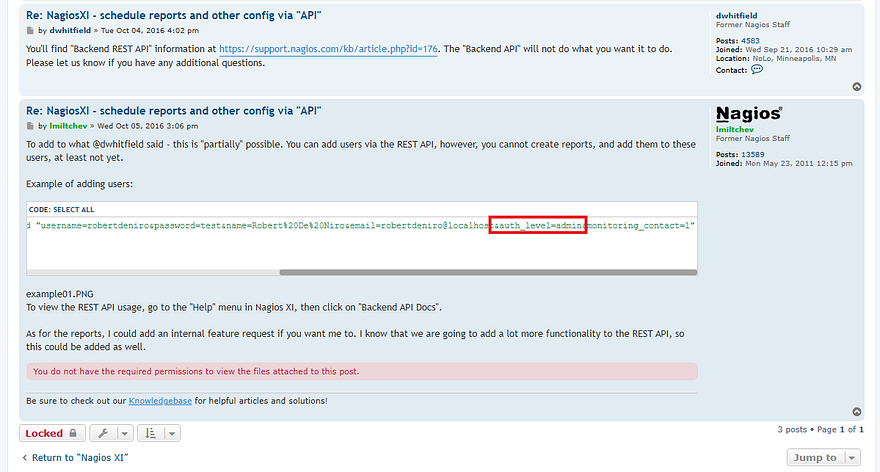Expand the sort options dropdown arrow

[172, 433]
